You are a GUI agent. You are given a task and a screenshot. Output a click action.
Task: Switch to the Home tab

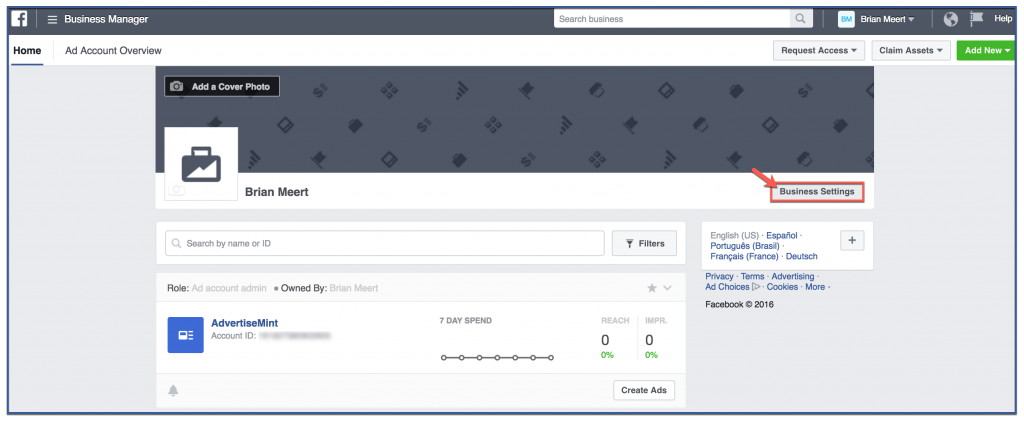[x=27, y=50]
